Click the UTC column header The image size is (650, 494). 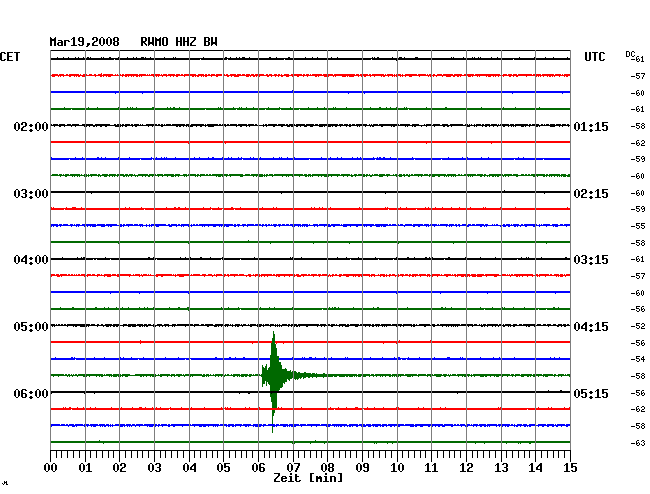pos(594,57)
